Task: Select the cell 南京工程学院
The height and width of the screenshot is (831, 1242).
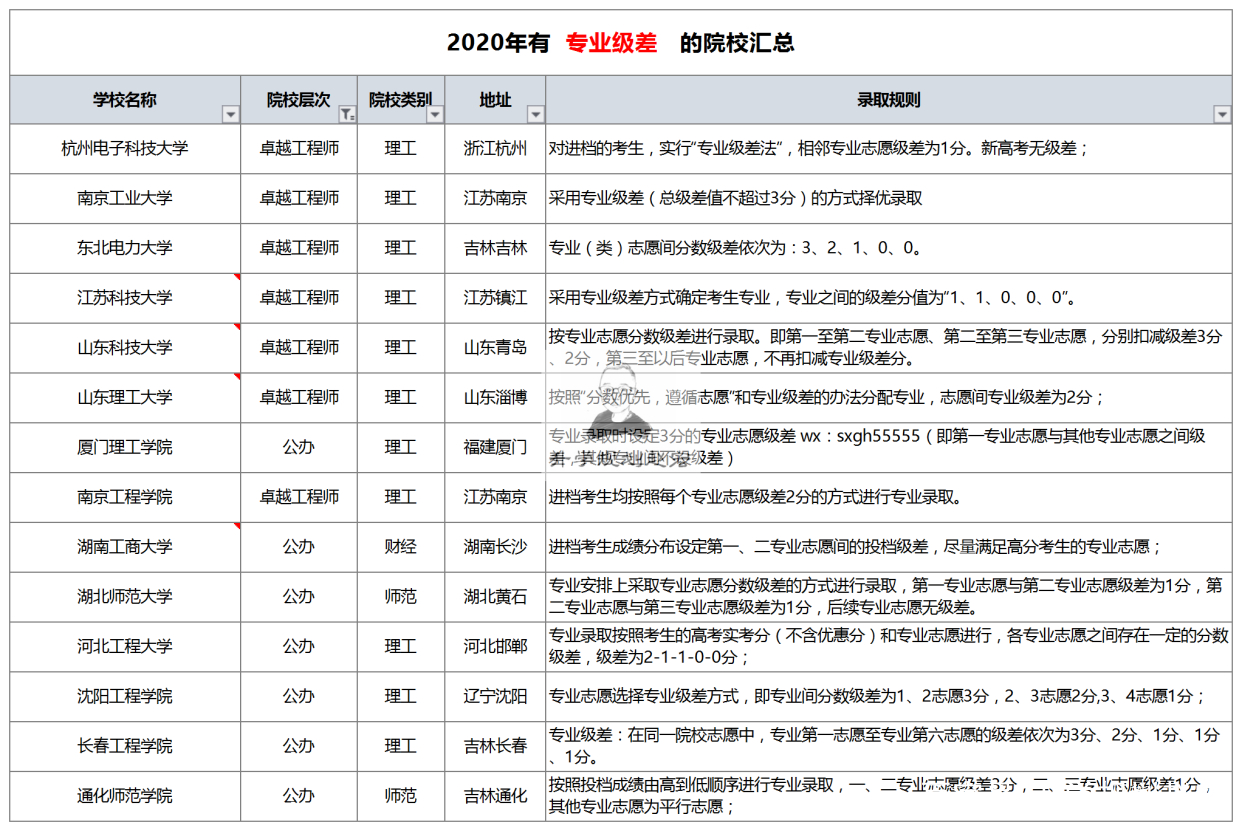Action: [x=125, y=497]
